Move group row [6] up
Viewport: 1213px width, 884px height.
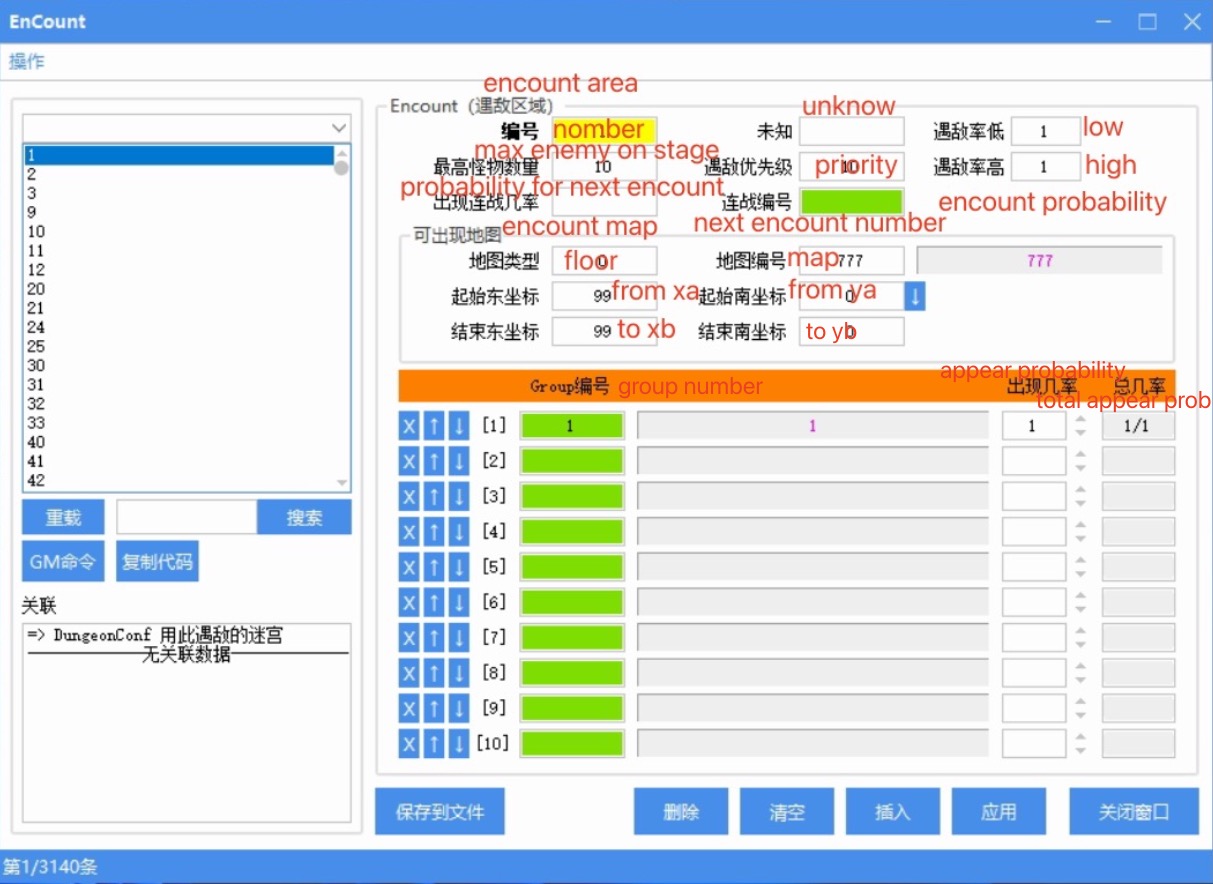coord(434,602)
